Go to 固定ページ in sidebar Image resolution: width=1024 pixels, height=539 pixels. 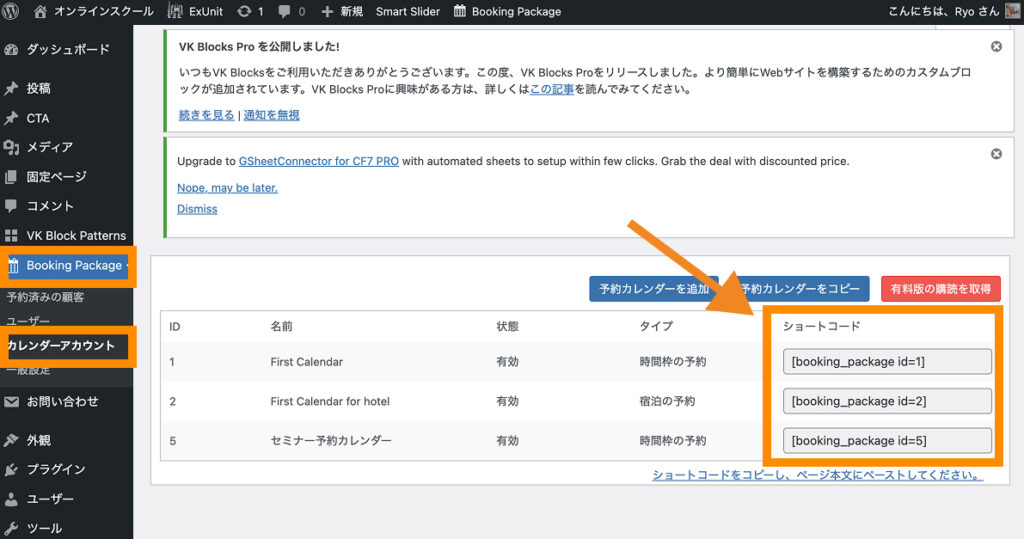tap(56, 177)
